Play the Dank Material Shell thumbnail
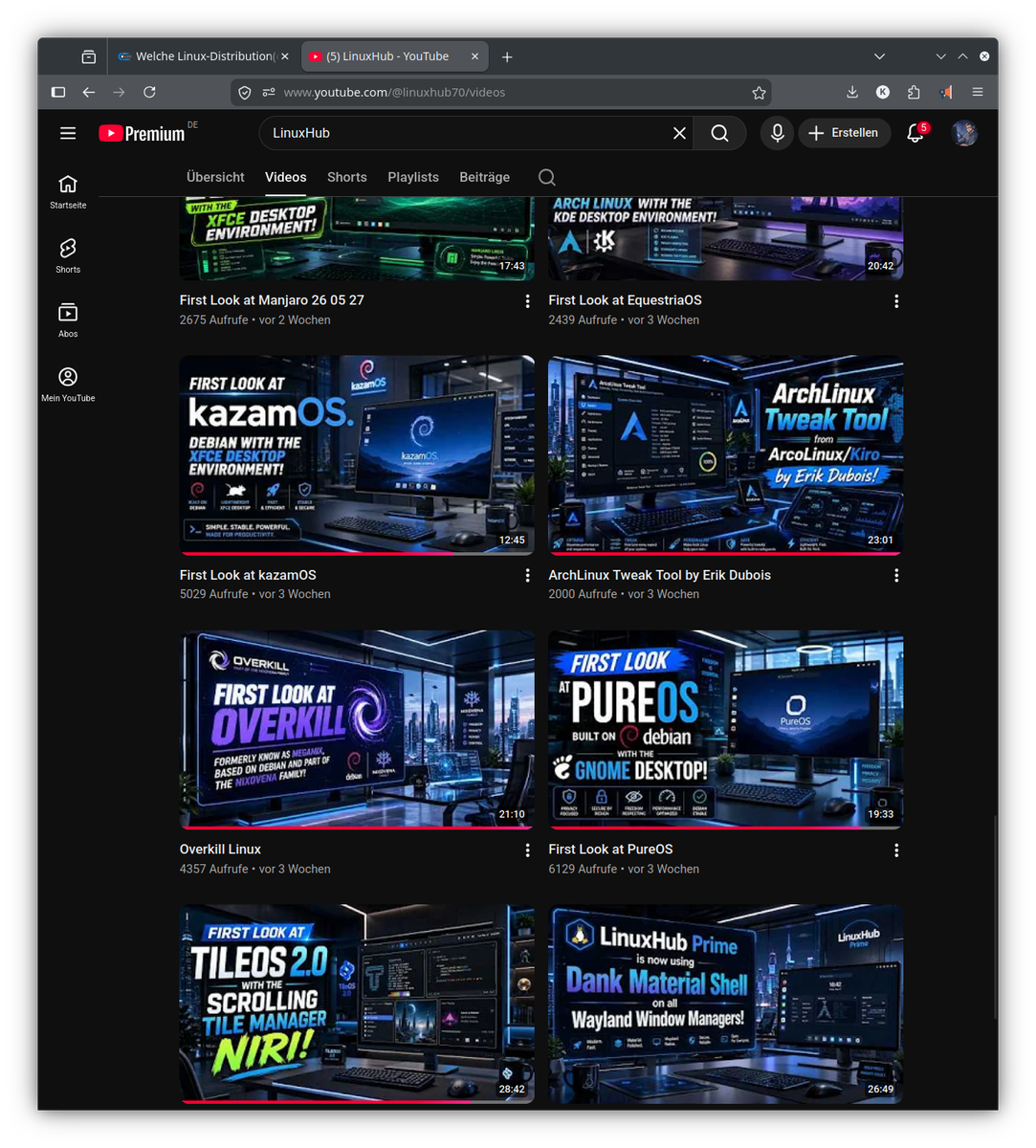 (726, 1004)
